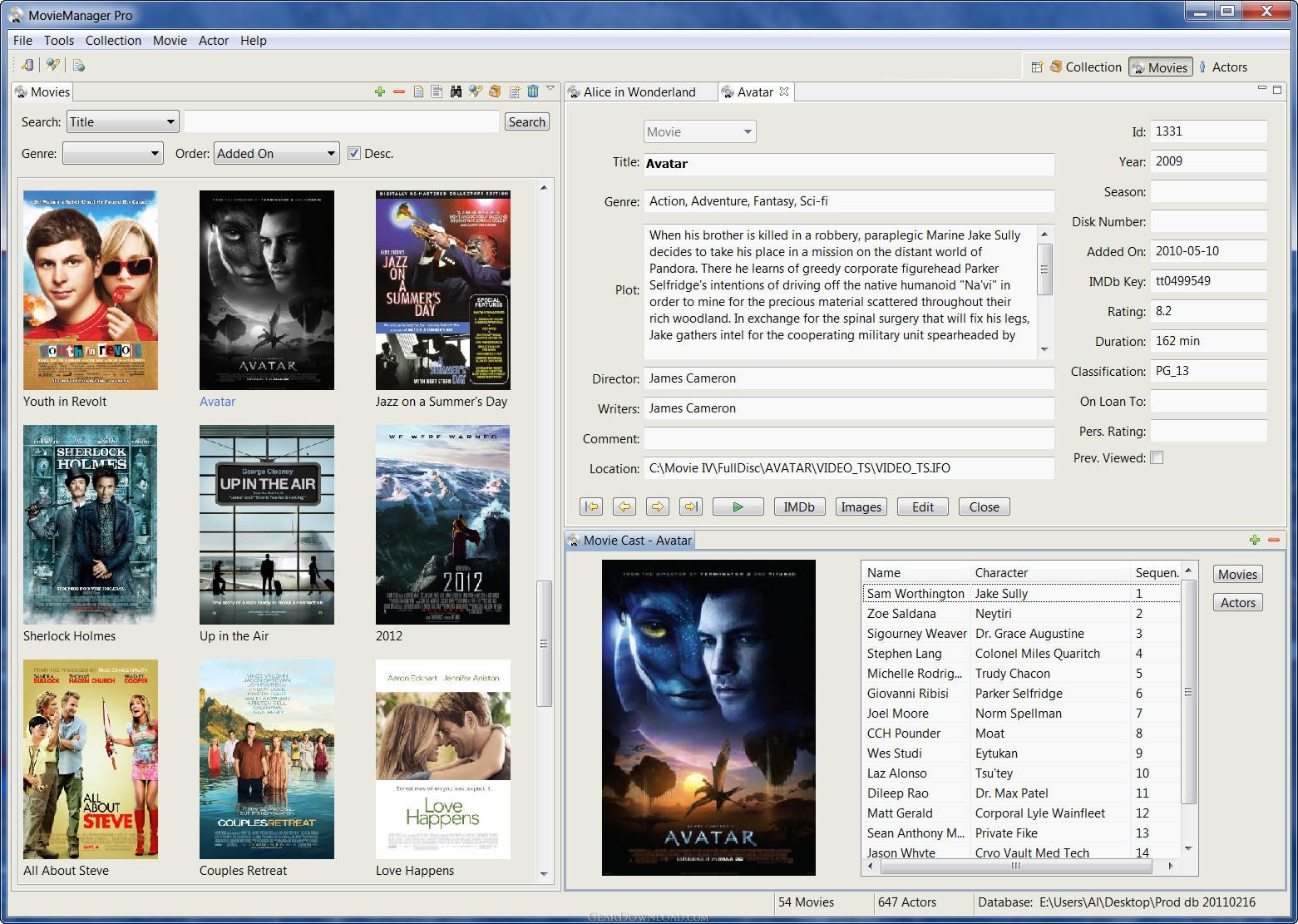Select the Avatar editor tab
This screenshot has height=924, width=1298.
pyautogui.click(x=755, y=91)
